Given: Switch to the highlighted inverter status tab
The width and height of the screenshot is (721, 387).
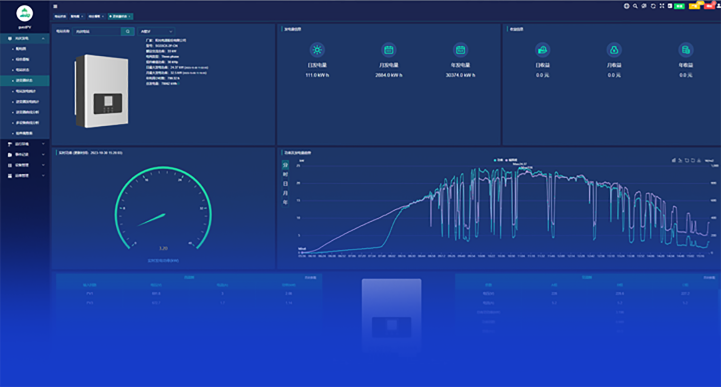Looking at the screenshot, I should point(120,16).
